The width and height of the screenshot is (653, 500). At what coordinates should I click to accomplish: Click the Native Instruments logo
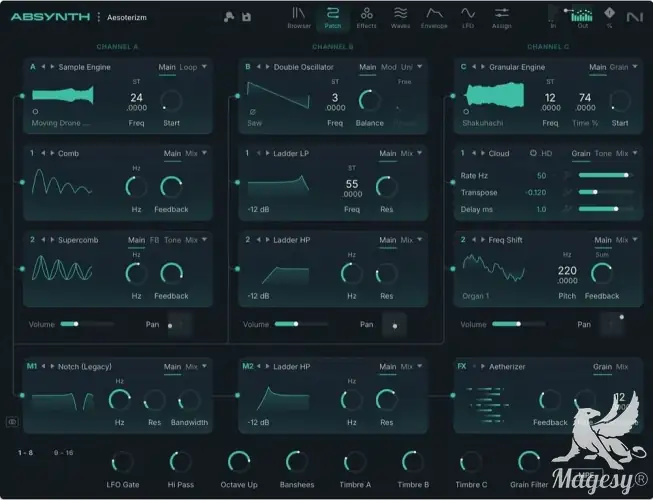point(635,17)
